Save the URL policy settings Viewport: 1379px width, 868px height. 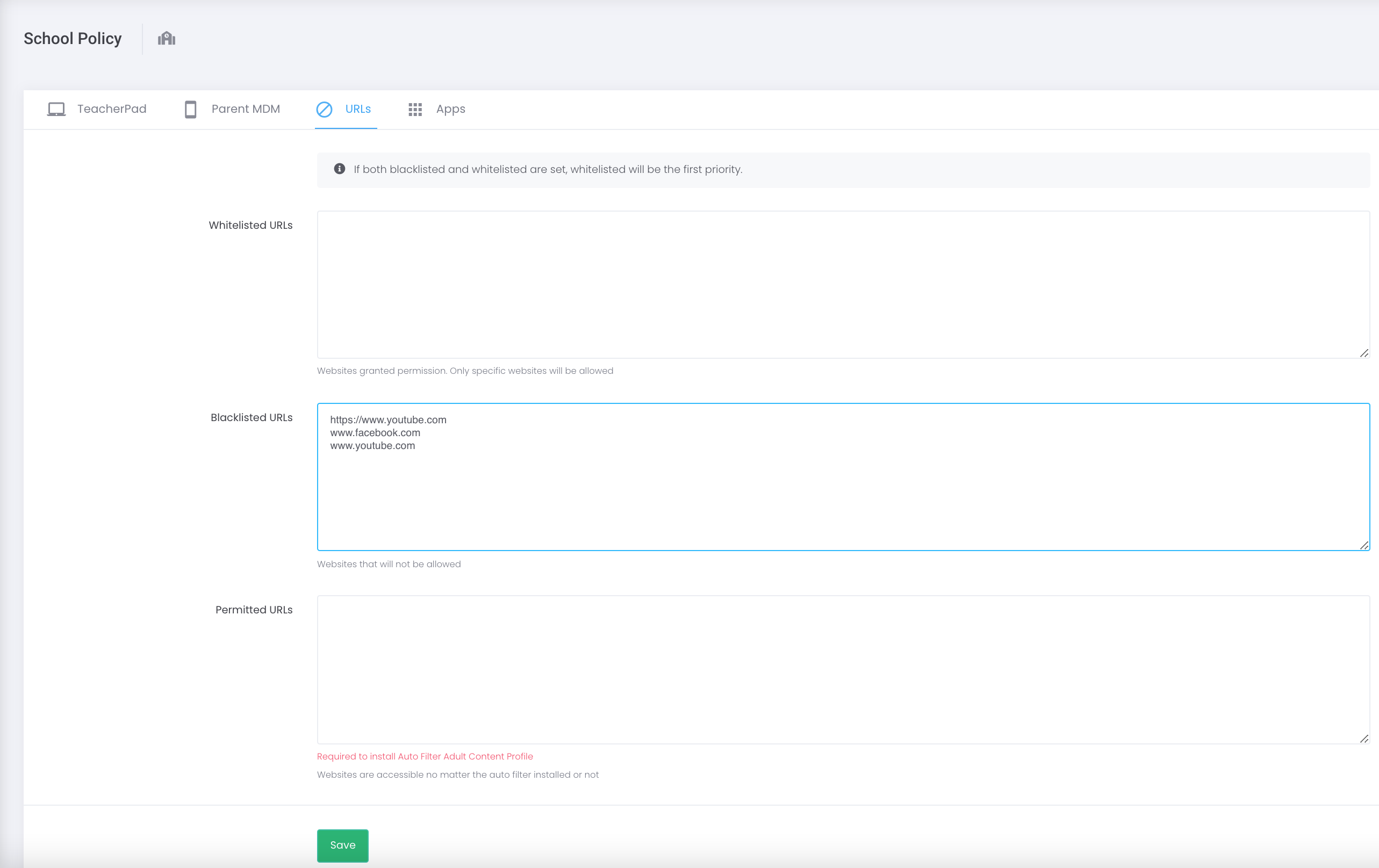(x=342, y=845)
